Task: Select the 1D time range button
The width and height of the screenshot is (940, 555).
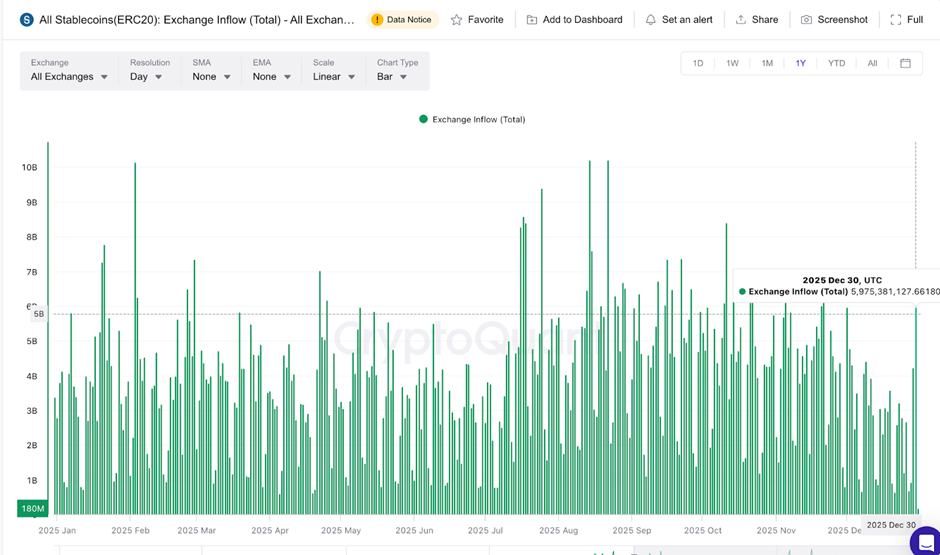Action: [x=698, y=63]
